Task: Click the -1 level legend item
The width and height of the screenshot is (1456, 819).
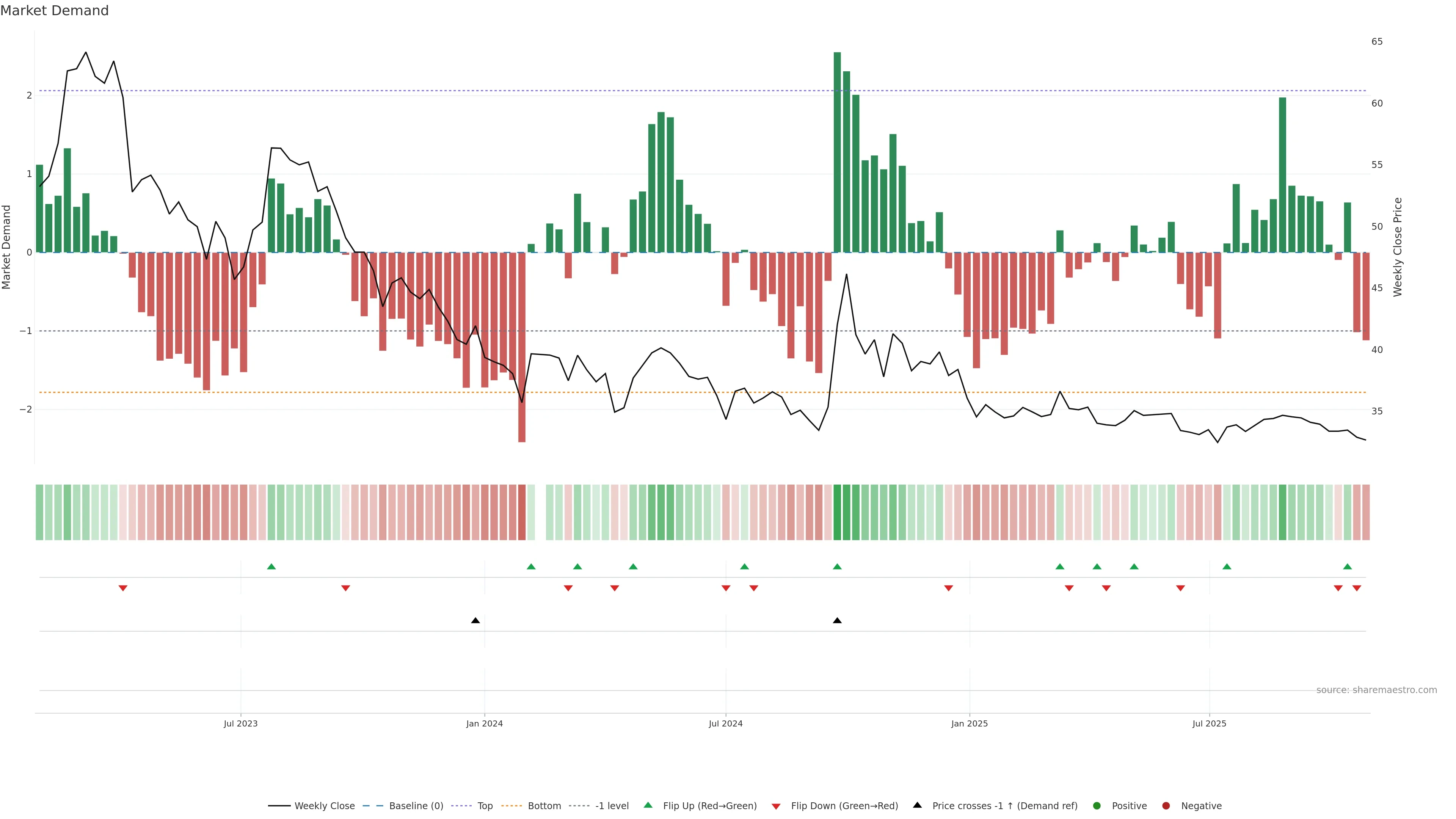Action: click(x=612, y=806)
